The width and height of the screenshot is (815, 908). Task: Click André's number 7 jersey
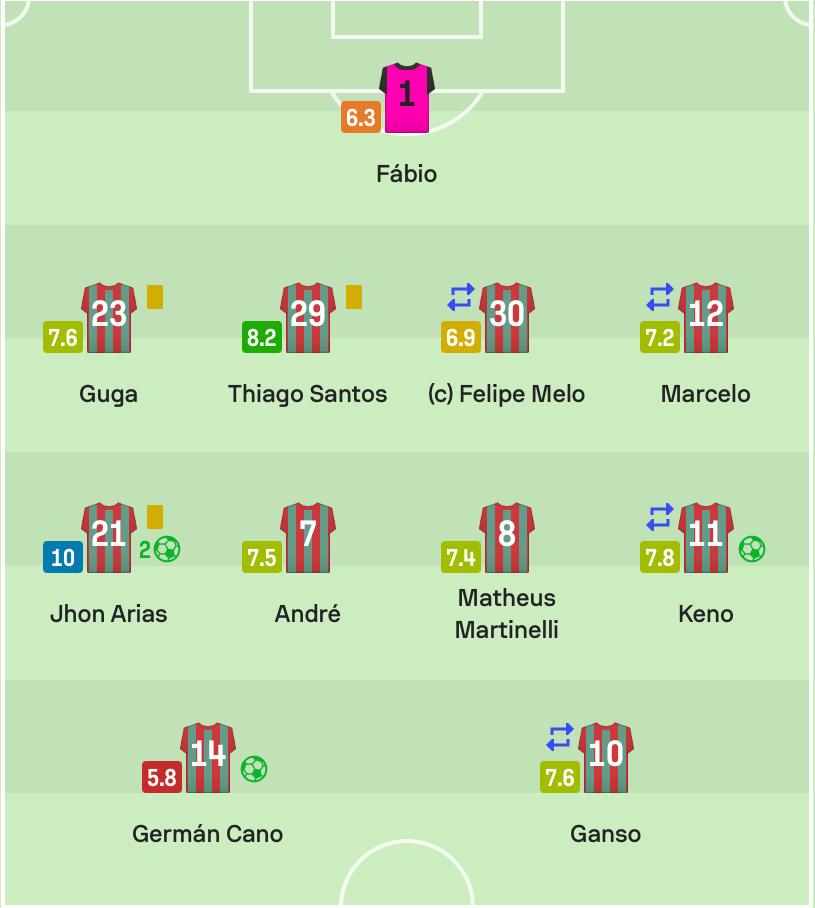tap(308, 537)
